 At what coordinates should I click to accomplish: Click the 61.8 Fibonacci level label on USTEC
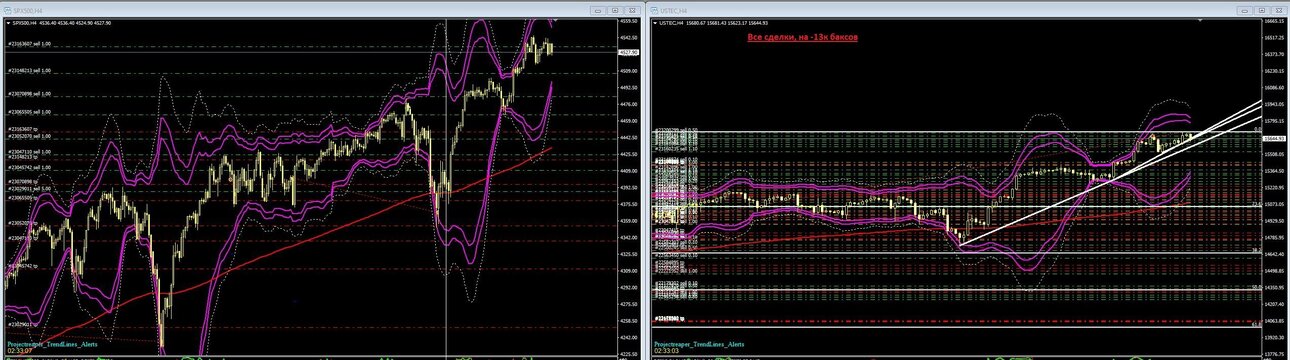click(x=1256, y=325)
